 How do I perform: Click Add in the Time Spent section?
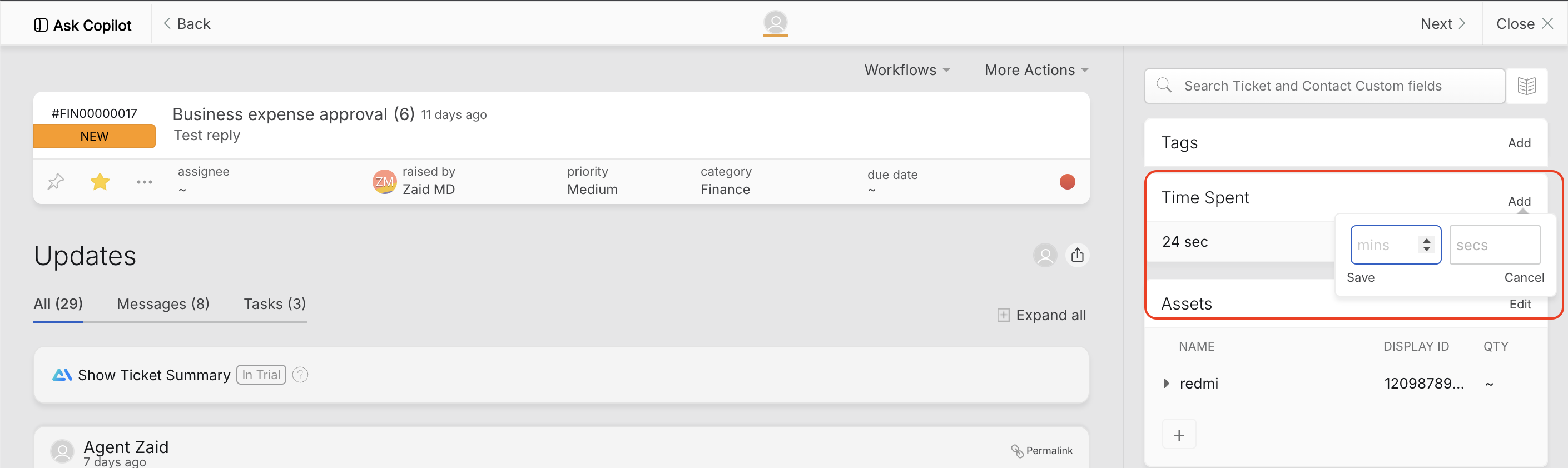coord(1519,201)
